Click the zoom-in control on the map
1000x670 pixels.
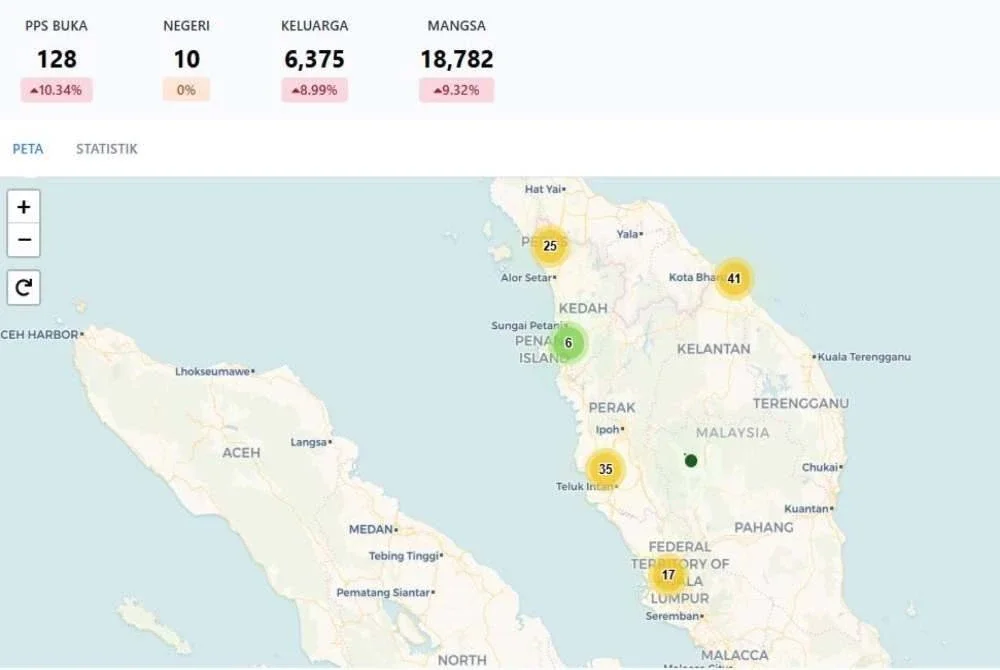coord(23,206)
